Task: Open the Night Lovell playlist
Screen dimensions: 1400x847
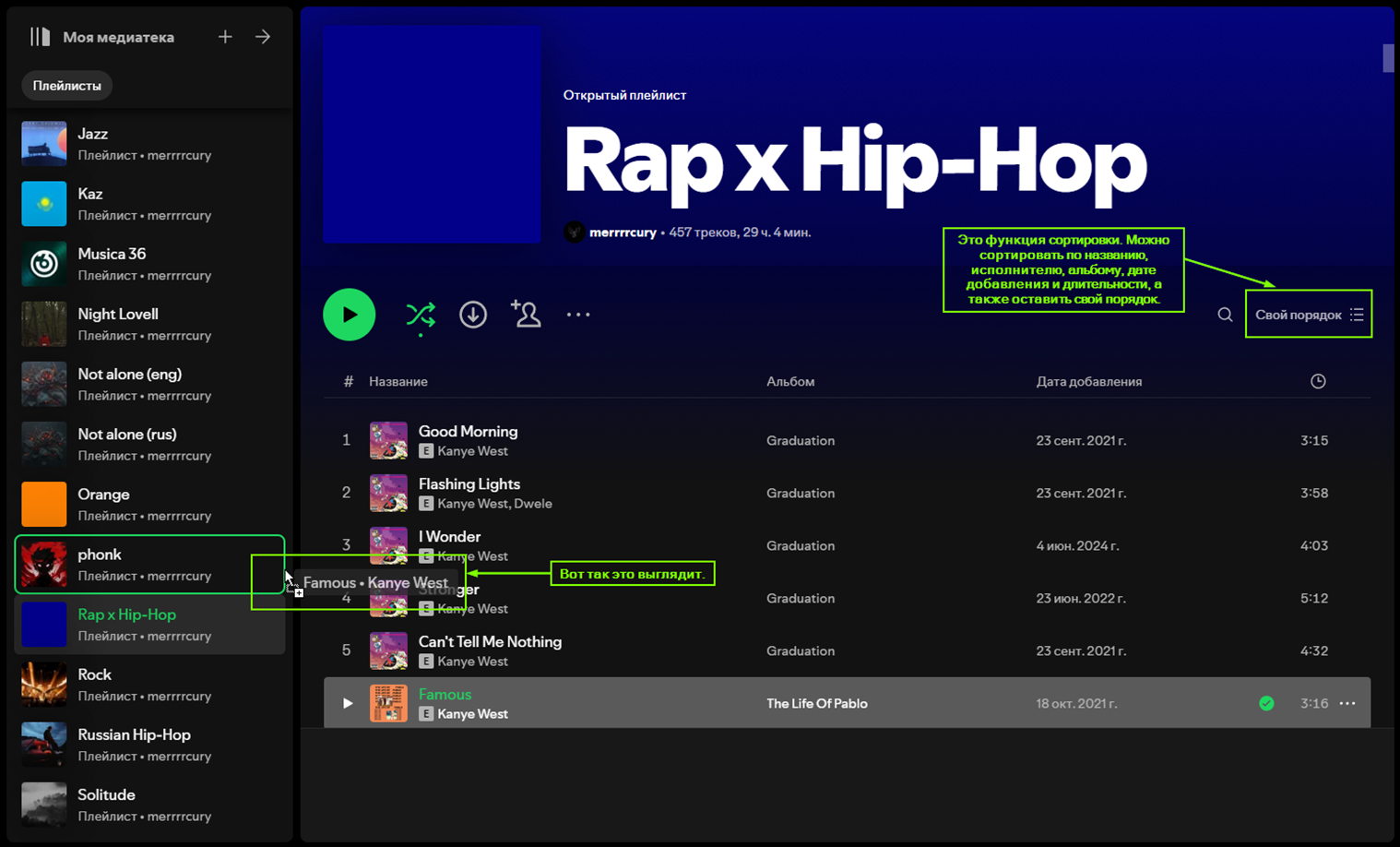Action: point(150,324)
